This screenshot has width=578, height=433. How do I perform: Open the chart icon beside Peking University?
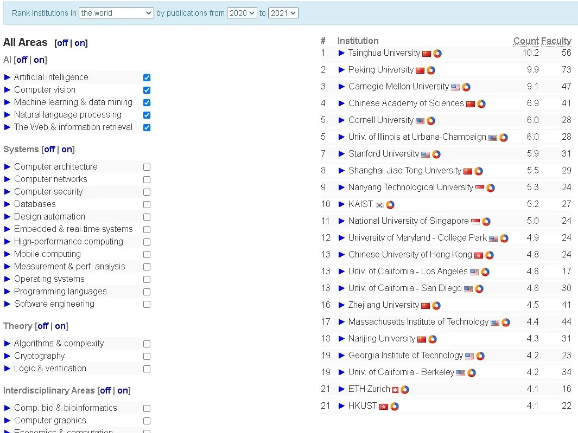[431, 70]
